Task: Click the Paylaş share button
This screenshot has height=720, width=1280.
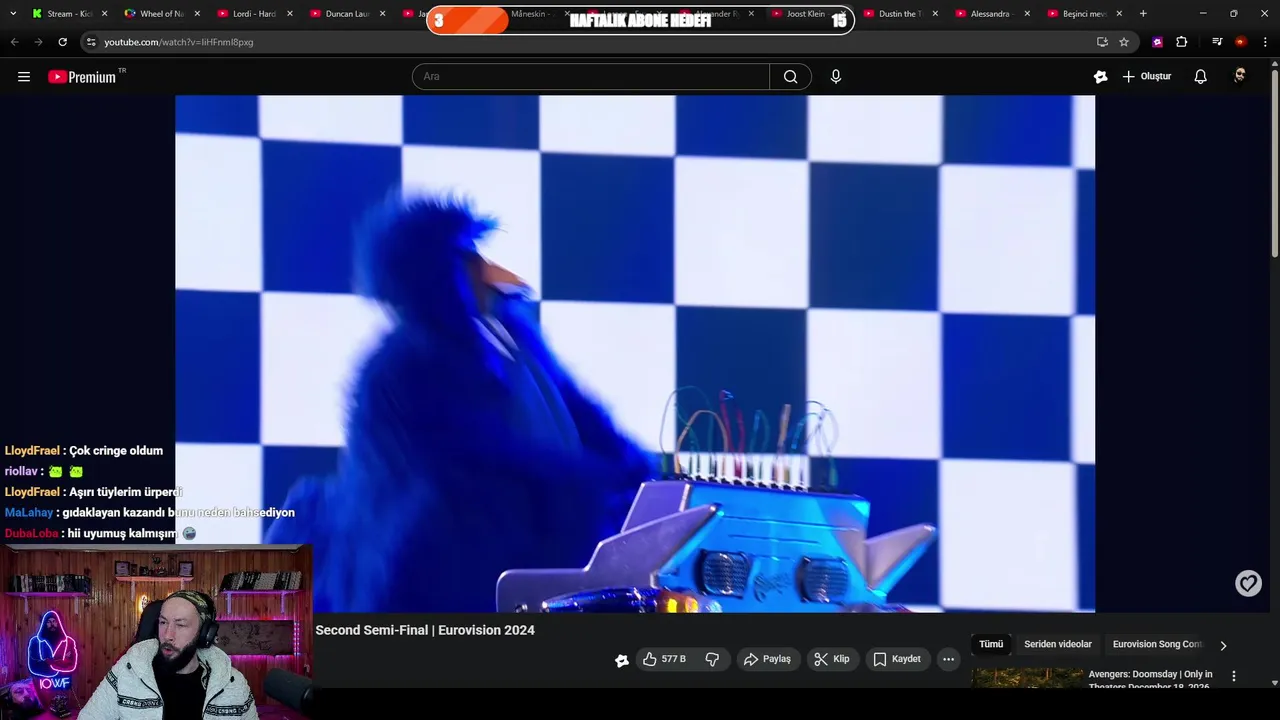Action: (767, 659)
